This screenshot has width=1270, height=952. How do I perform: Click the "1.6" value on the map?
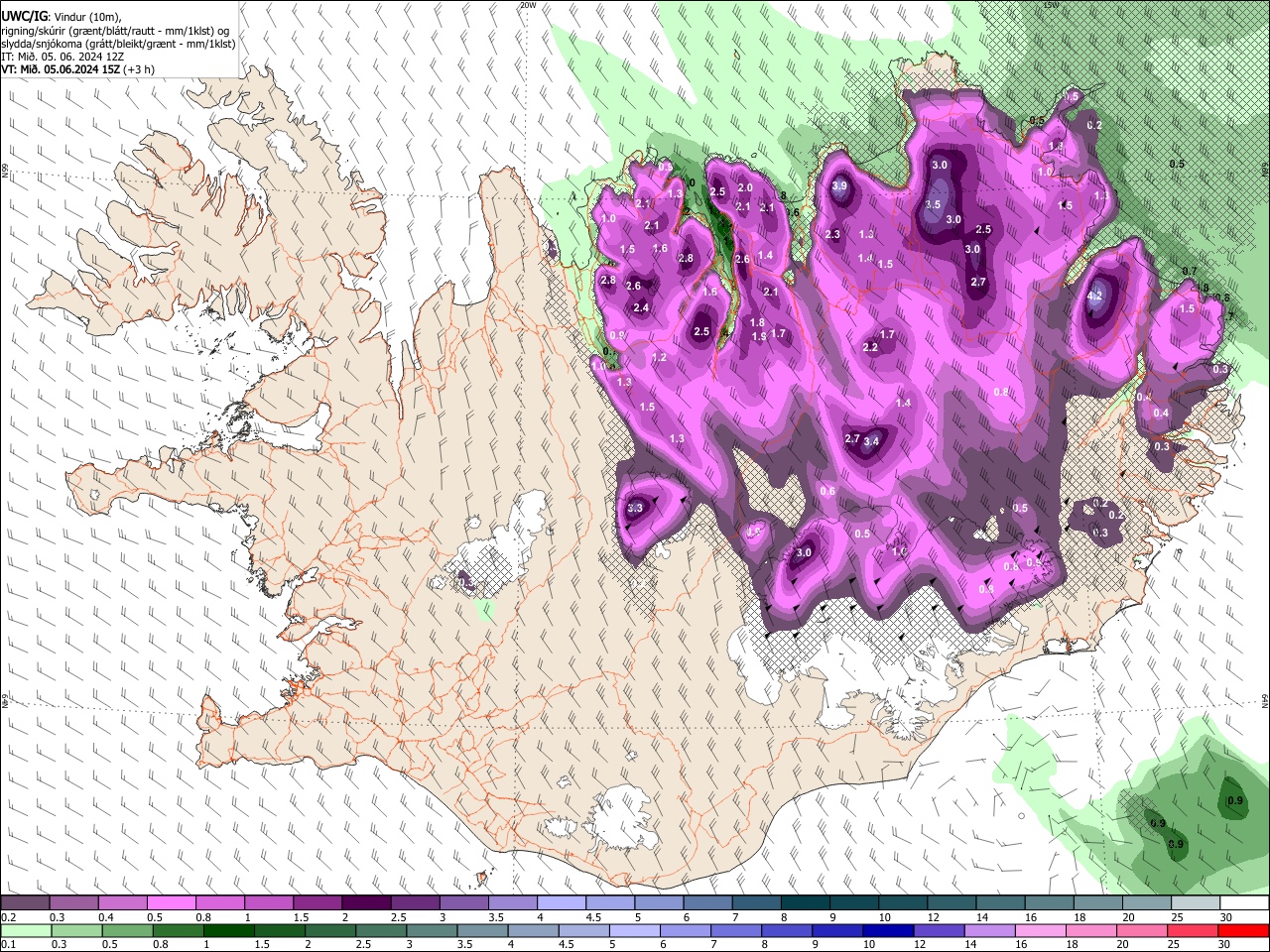click(661, 248)
